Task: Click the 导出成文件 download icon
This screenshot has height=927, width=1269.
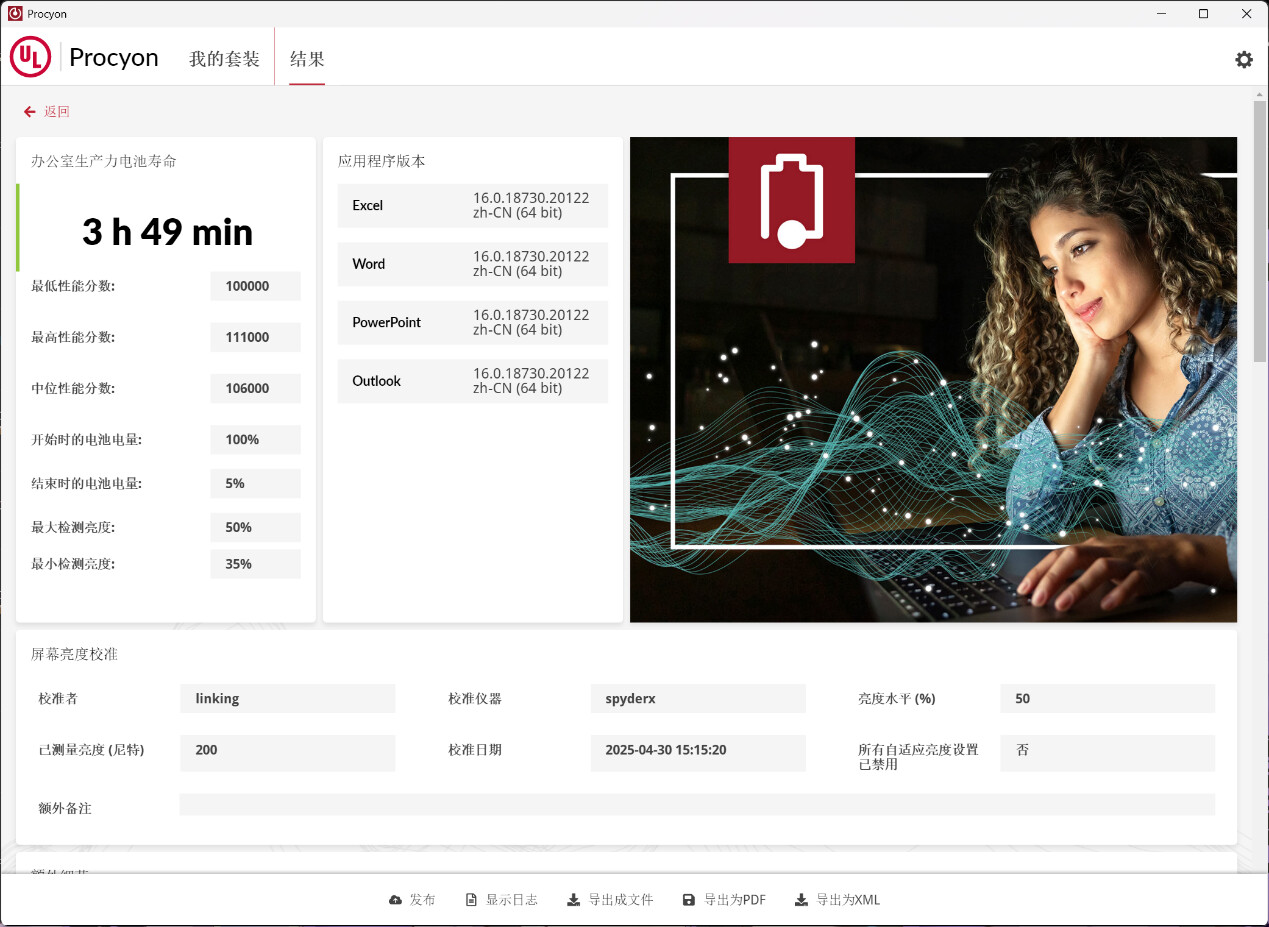Action: click(573, 900)
